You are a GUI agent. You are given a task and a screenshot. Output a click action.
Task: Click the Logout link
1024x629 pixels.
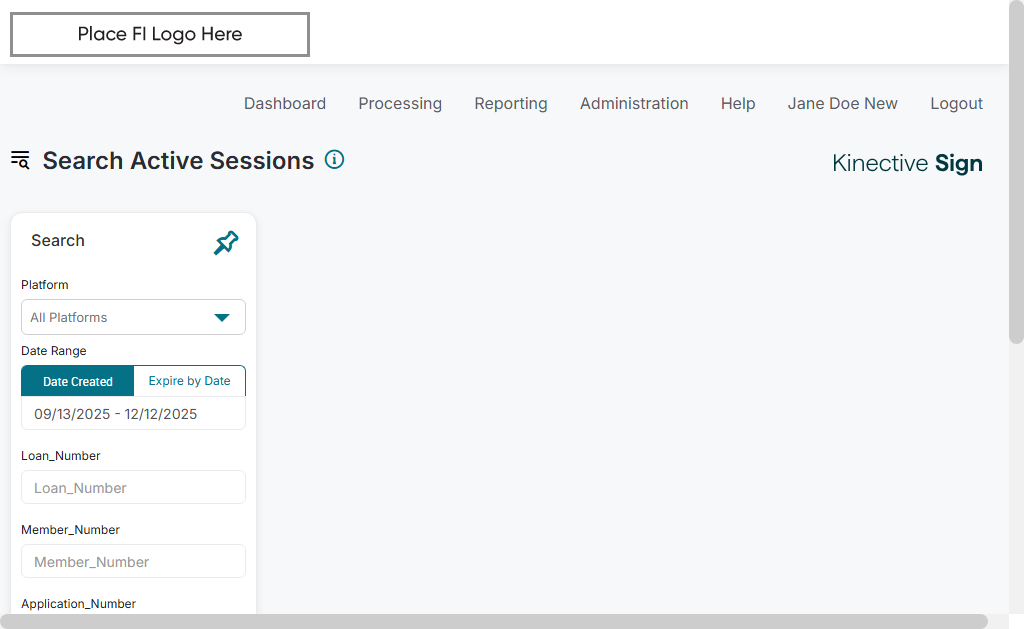pos(956,103)
